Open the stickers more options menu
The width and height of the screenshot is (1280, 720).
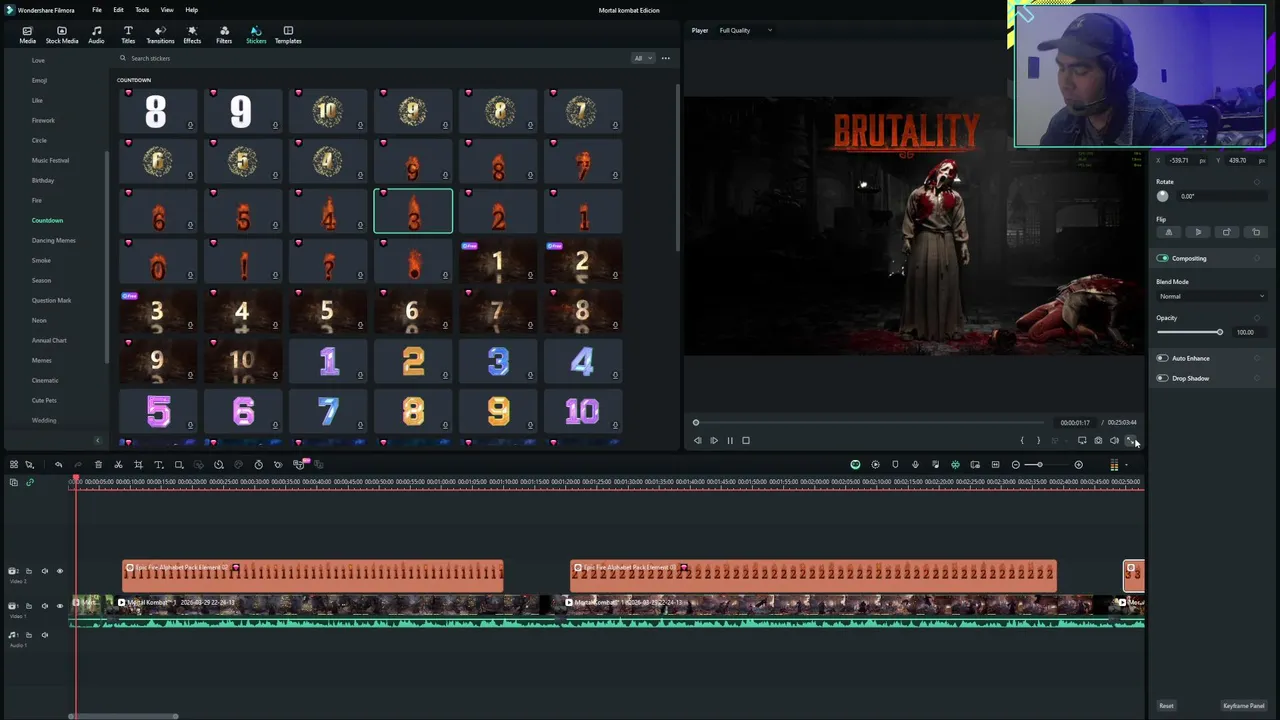point(665,58)
